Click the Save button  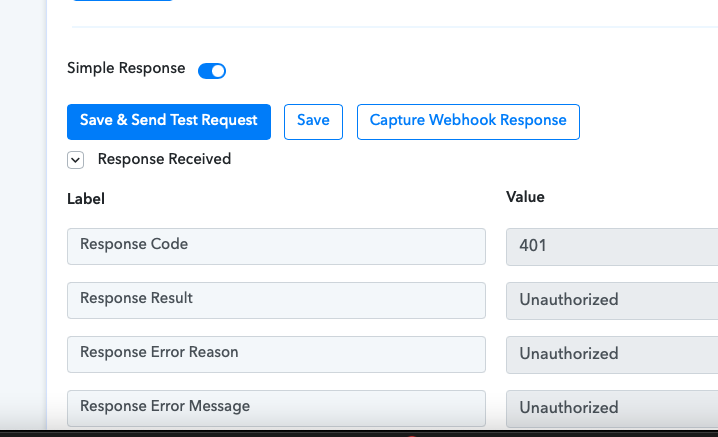click(x=313, y=122)
